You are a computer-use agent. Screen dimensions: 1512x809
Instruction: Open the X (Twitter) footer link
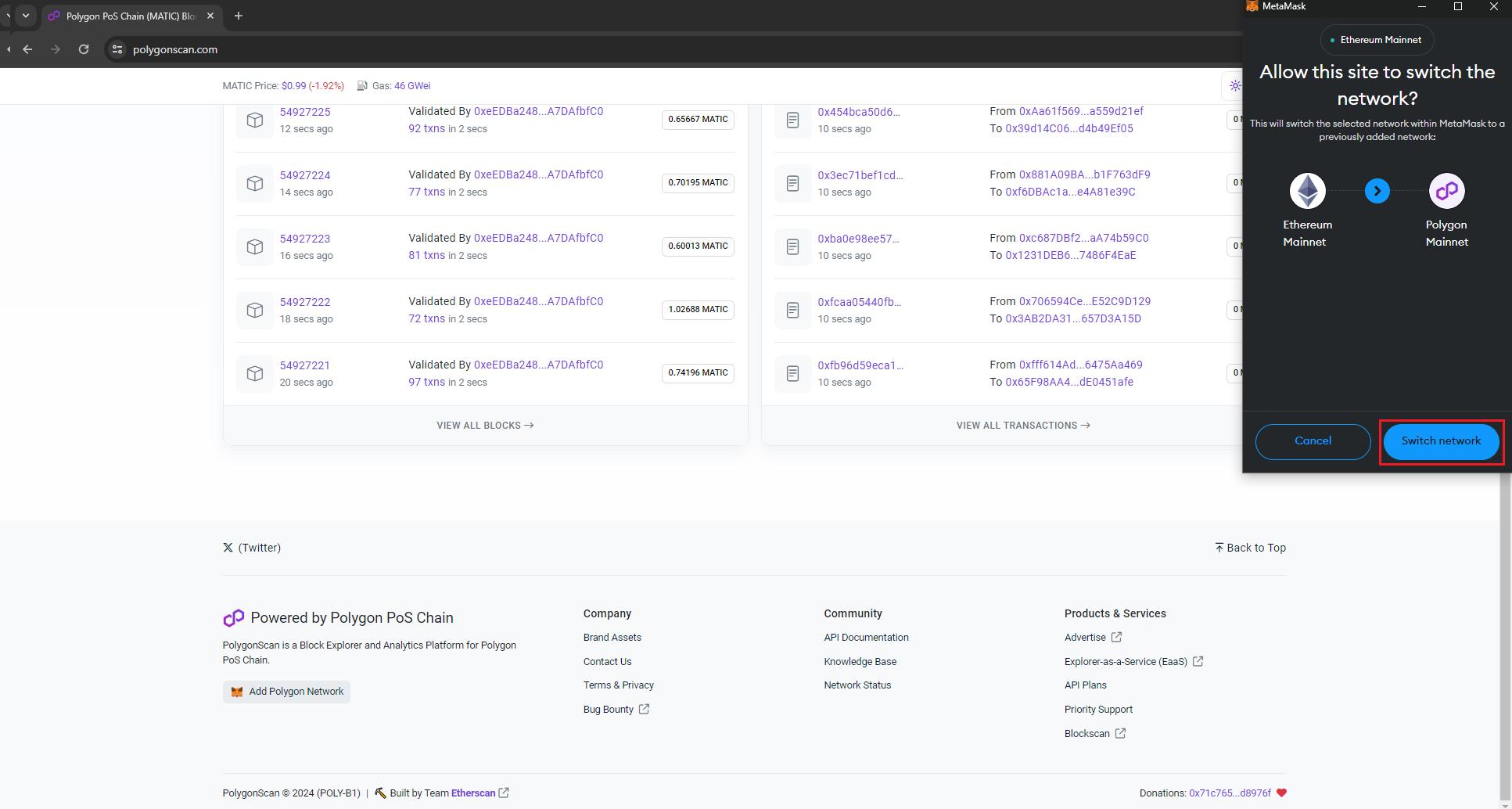coord(252,548)
